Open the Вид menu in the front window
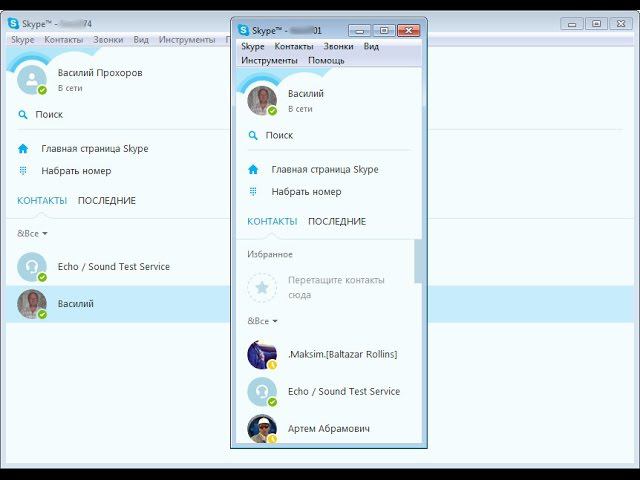This screenshot has width=640, height=480. 371,47
